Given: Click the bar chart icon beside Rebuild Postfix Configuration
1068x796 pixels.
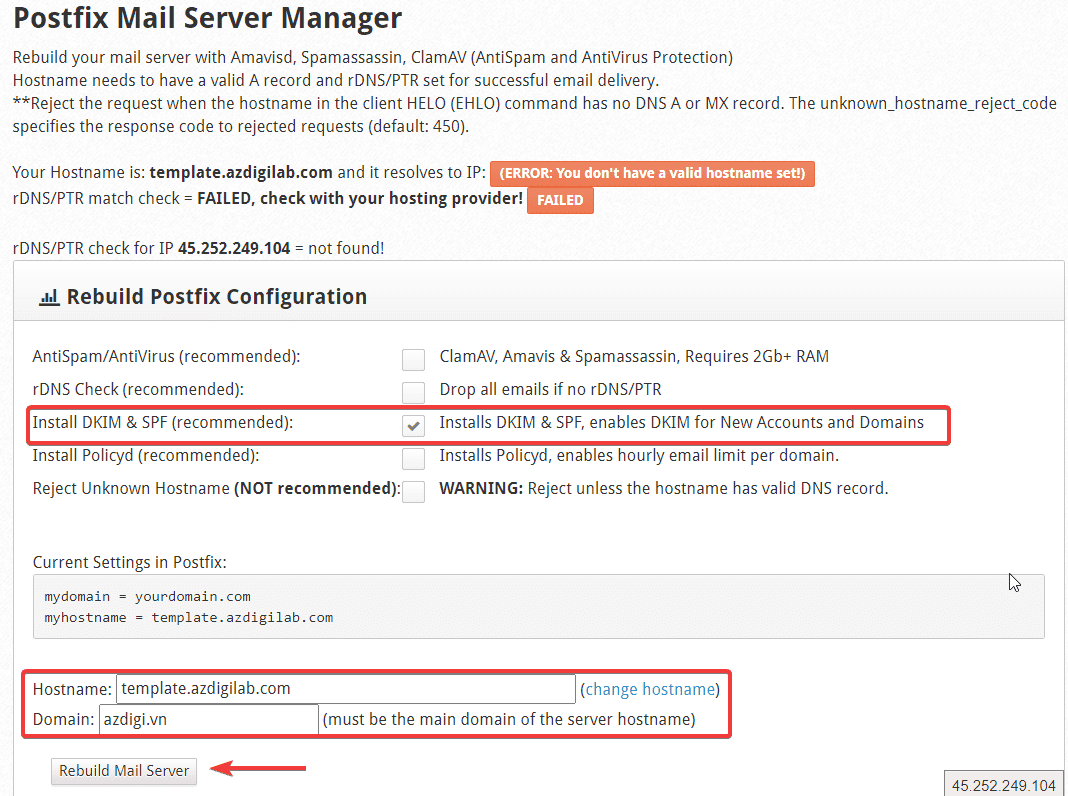Looking at the screenshot, I should click(x=48, y=297).
